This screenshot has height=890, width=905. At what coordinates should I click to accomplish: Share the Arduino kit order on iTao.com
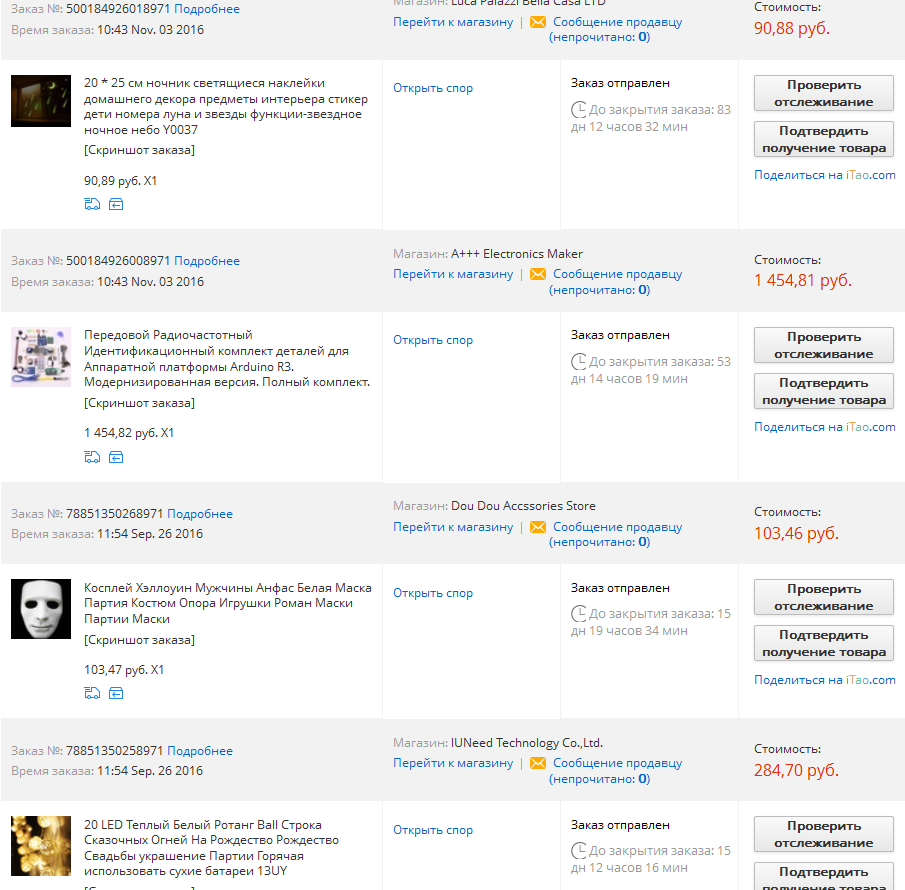click(824, 427)
